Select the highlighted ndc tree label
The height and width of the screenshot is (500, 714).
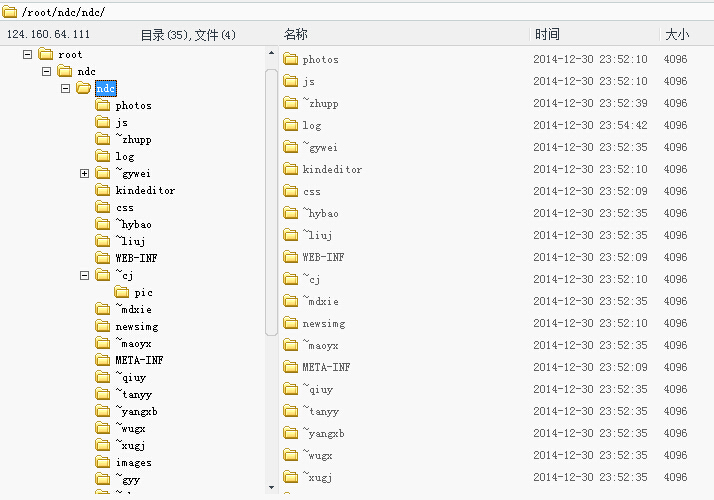(106, 88)
